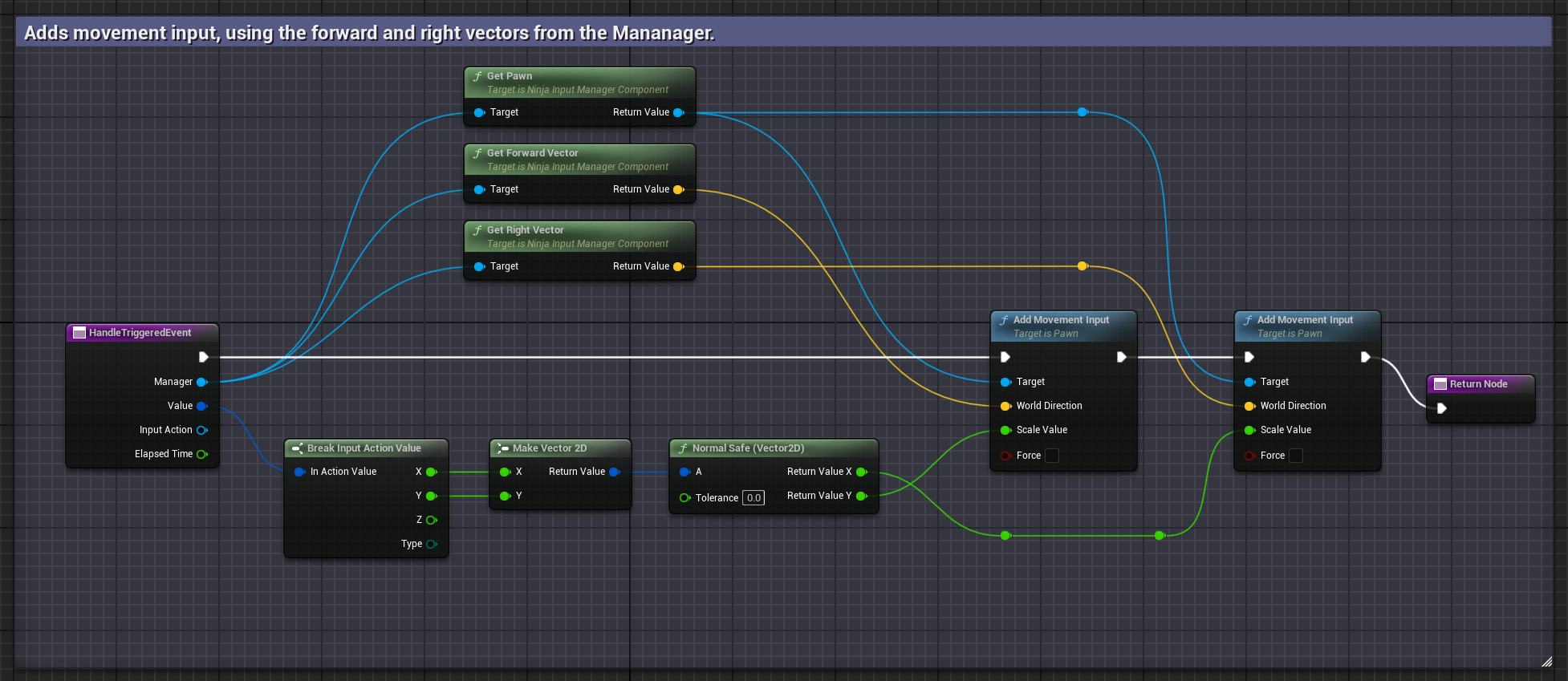Viewport: 1568px width, 681px height.
Task: Click the Manager output pin on HandleTriggeredEvent
Action: click(x=202, y=382)
